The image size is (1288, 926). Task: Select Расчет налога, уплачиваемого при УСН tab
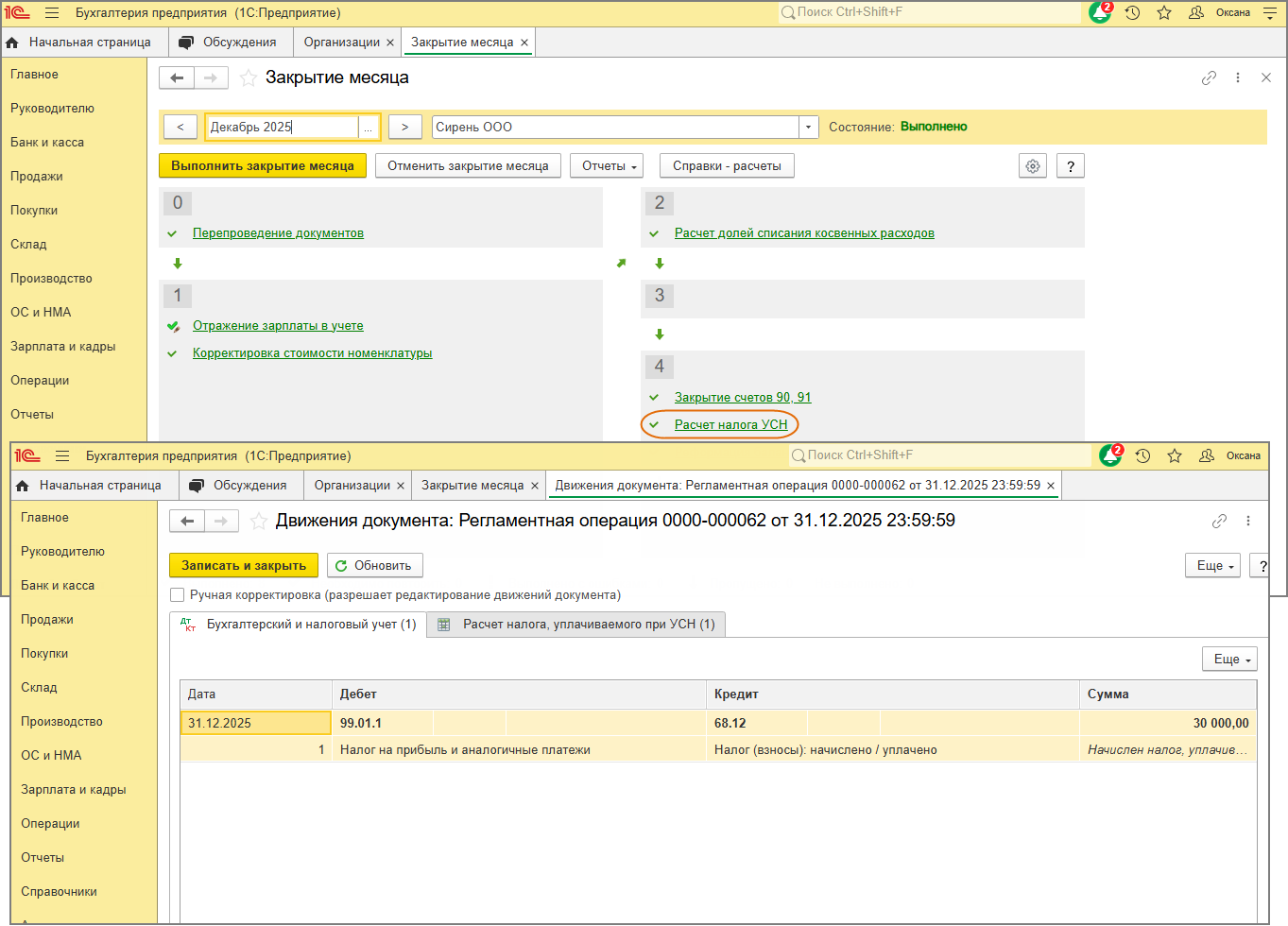pyautogui.click(x=576, y=625)
